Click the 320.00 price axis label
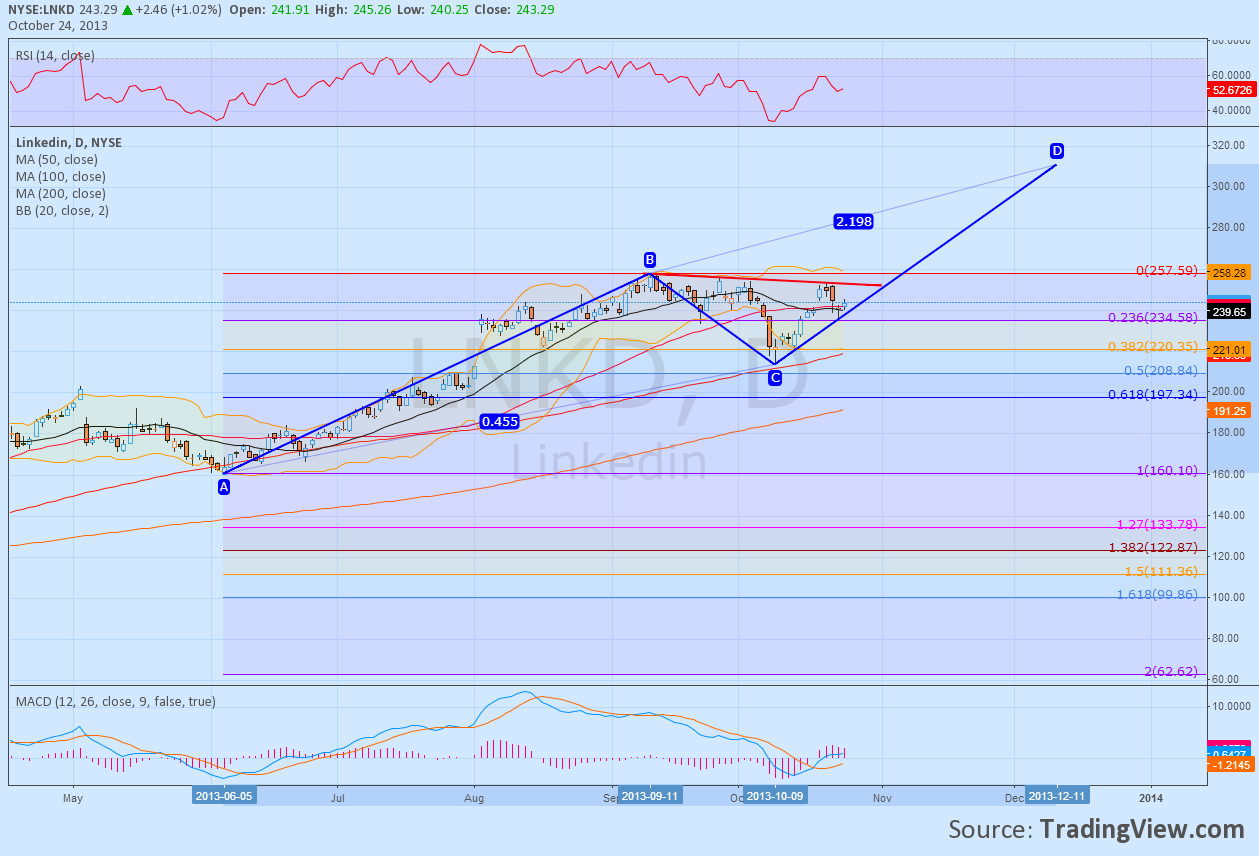1259x856 pixels. 1227,145
